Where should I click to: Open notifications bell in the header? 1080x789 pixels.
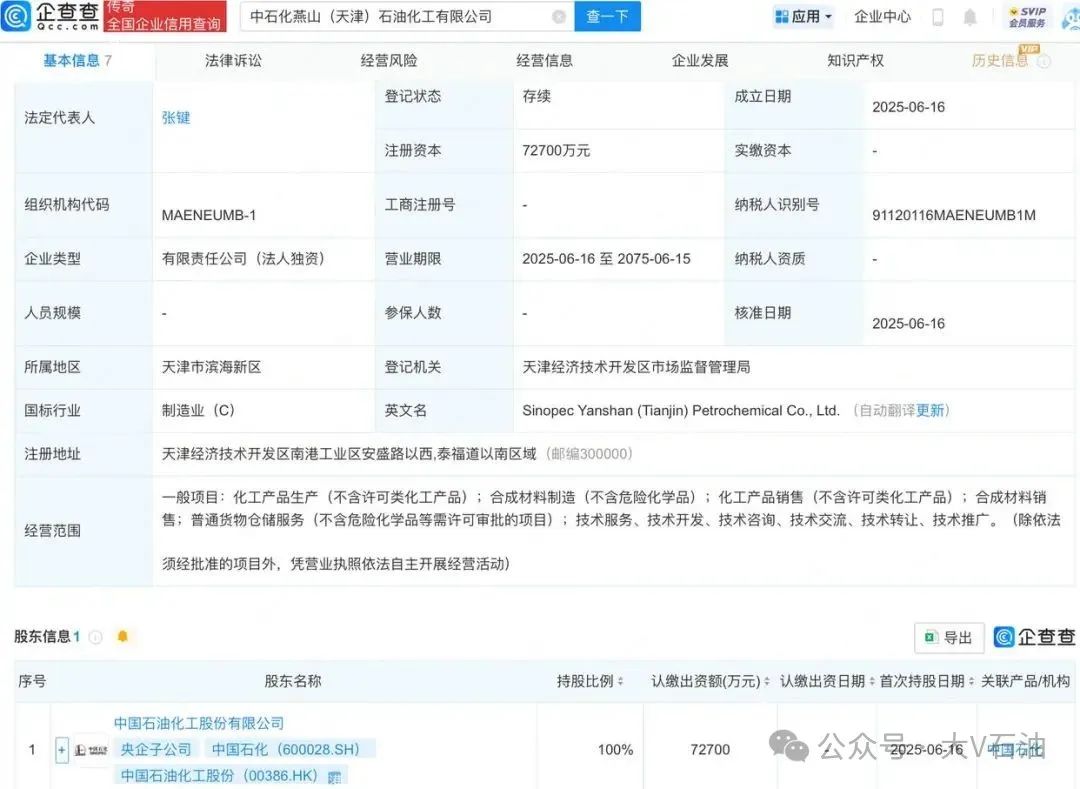coord(970,17)
